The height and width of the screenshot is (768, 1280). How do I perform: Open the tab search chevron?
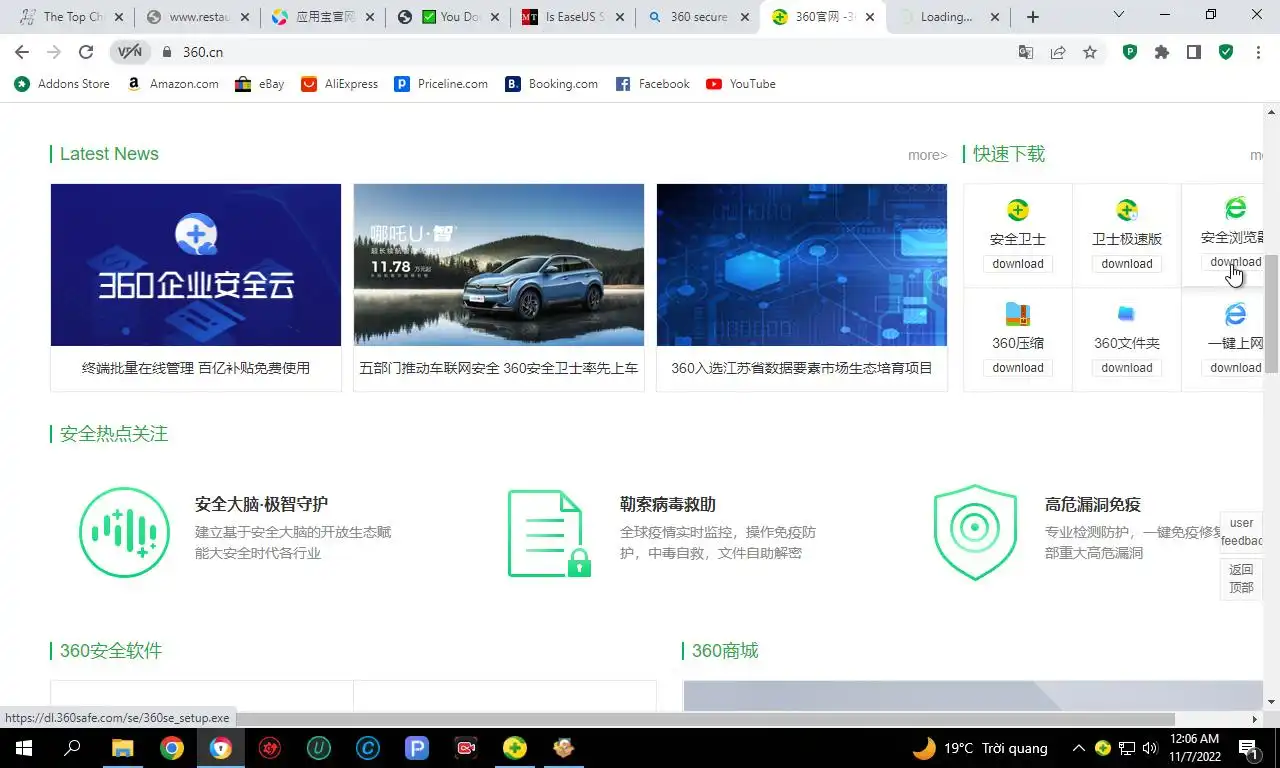[x=1119, y=15]
